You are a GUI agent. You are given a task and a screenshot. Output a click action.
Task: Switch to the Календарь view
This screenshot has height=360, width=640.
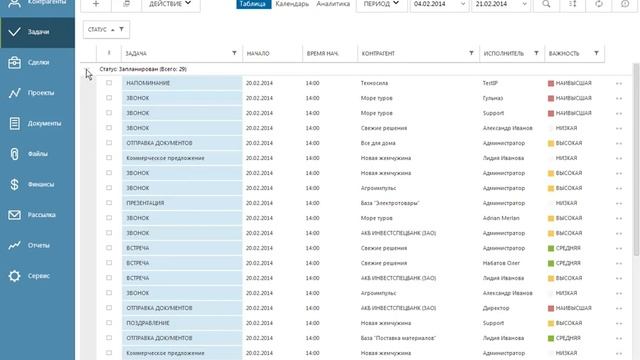click(x=292, y=4)
